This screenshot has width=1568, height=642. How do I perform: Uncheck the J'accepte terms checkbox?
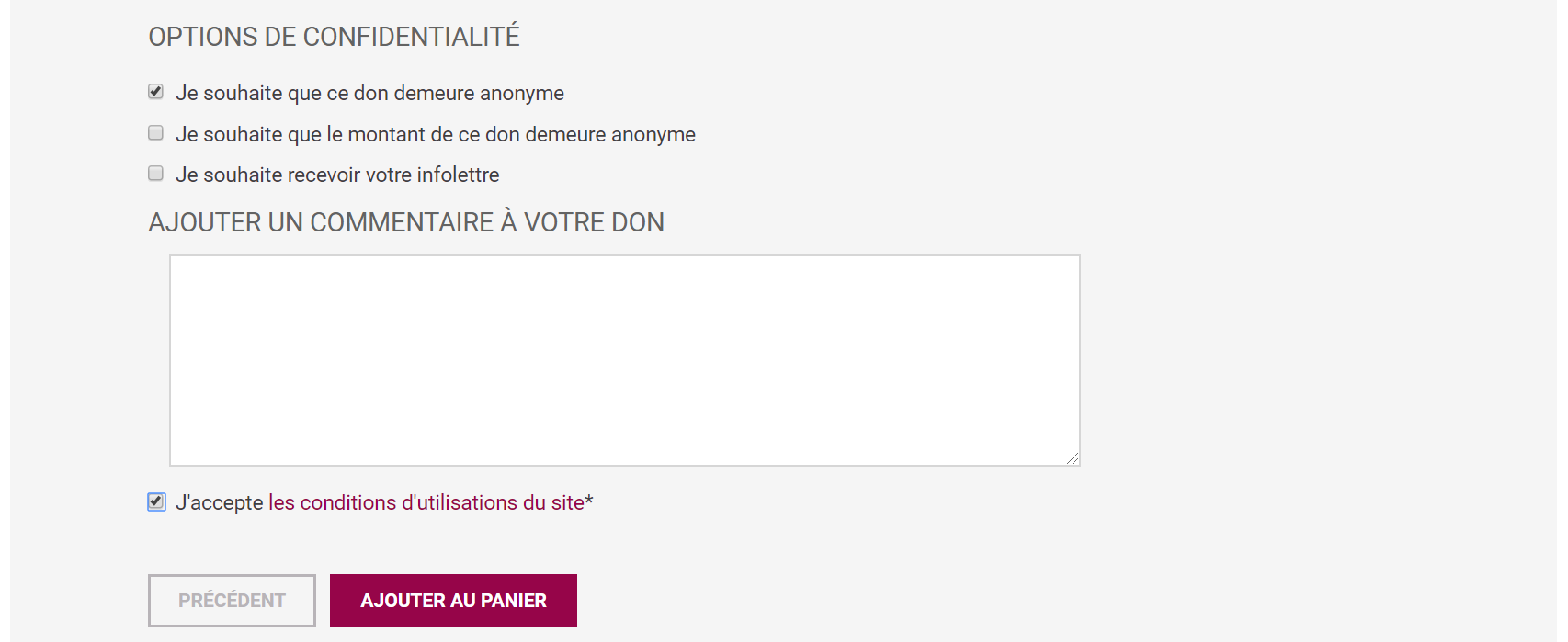pyautogui.click(x=156, y=501)
